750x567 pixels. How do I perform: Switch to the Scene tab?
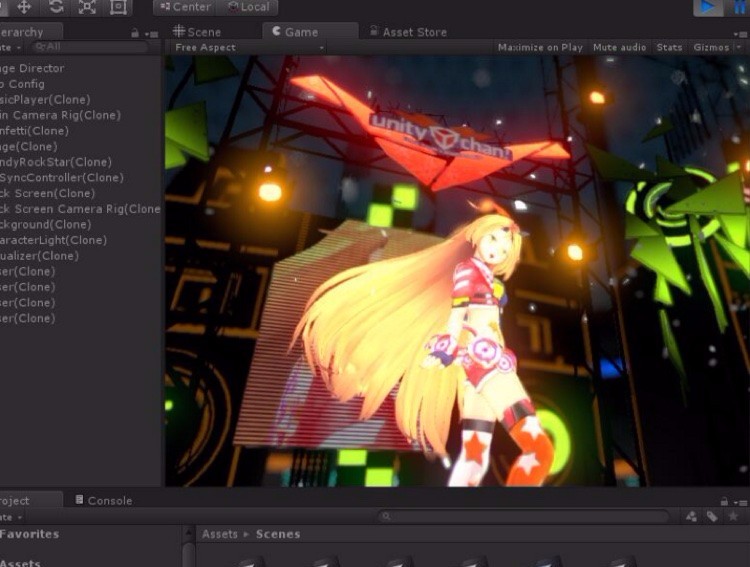(x=197, y=32)
